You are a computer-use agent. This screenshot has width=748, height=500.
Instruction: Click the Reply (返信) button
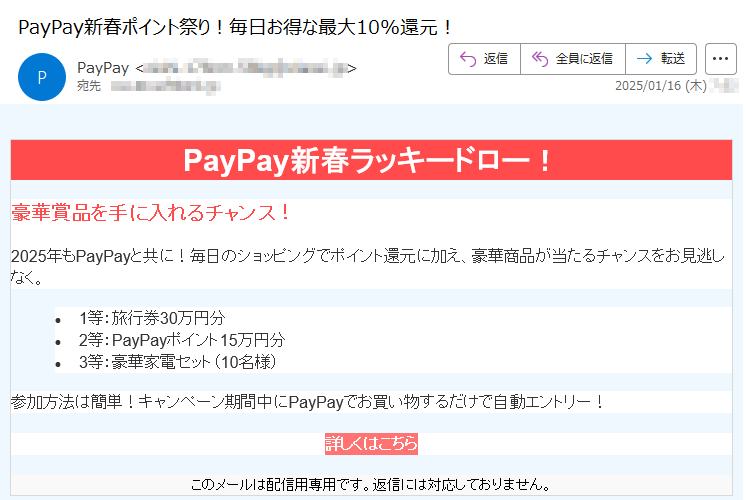(x=484, y=59)
